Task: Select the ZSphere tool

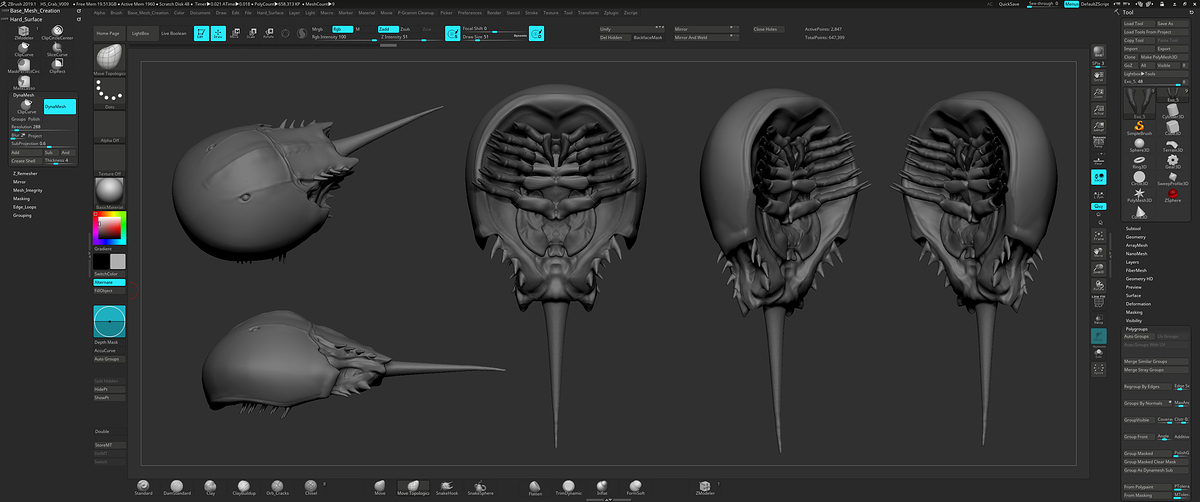Action: coord(1173,194)
